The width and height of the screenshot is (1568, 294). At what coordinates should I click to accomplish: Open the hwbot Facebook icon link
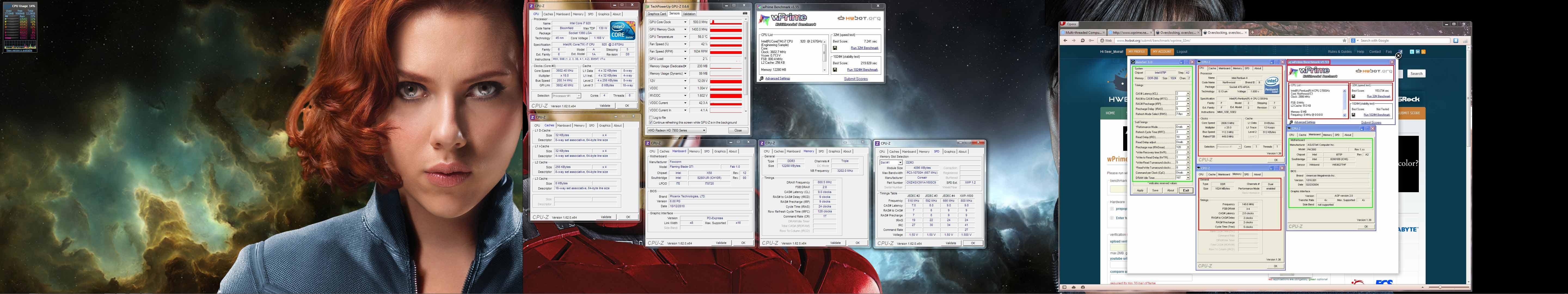1401,52
